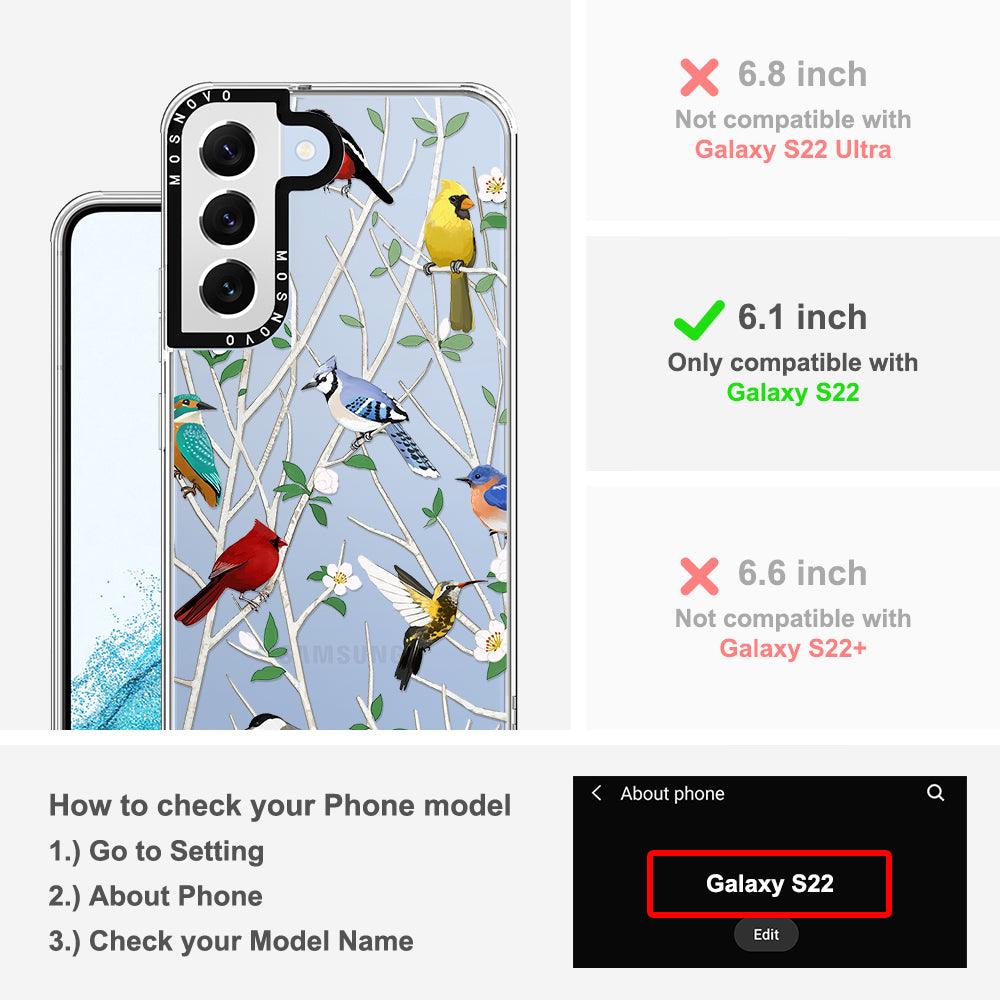
Task: Click the About phone title text
Action: [672, 793]
